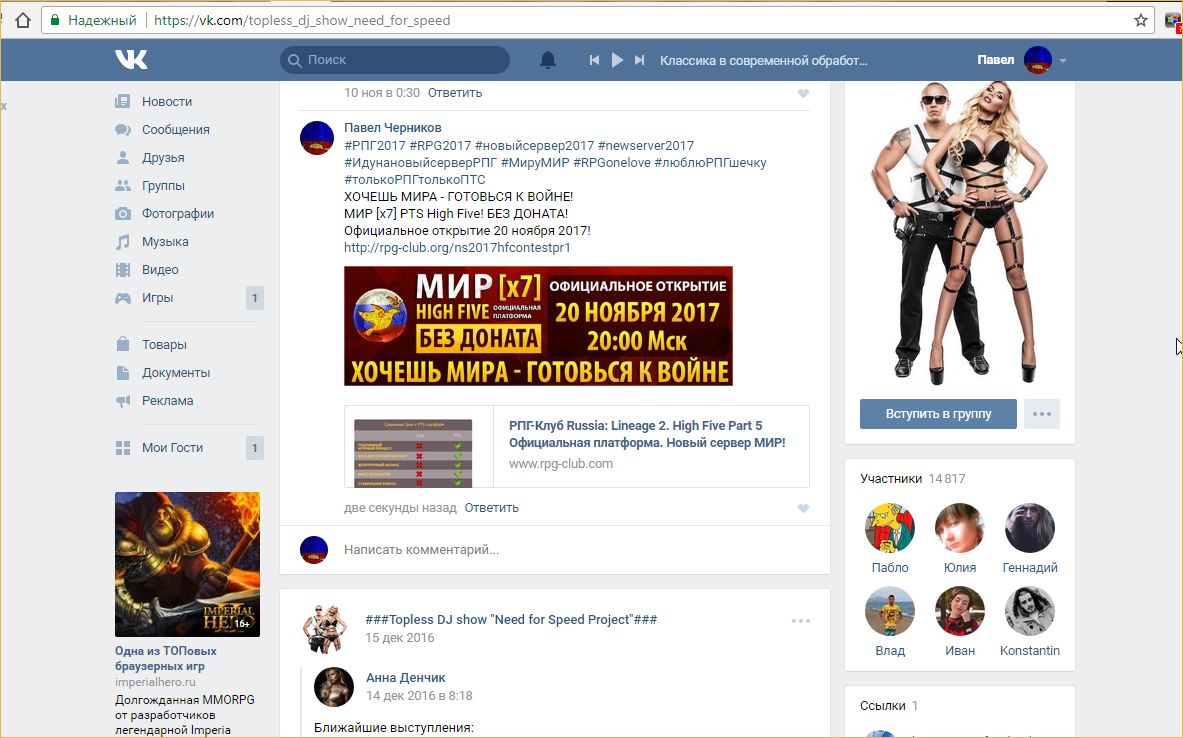Click the Написать комментарий field
The width and height of the screenshot is (1183, 738).
coord(560,549)
